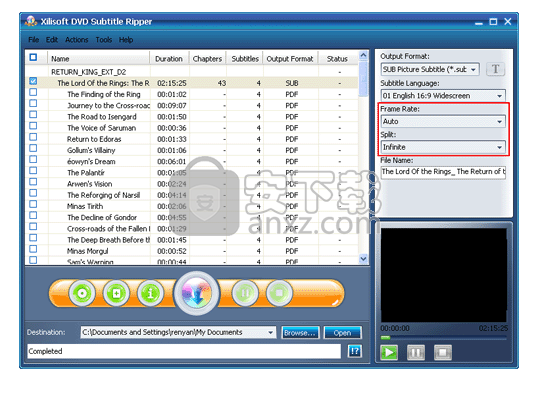Check Return to Edoras checkbox
The image size is (554, 395).
33,137
